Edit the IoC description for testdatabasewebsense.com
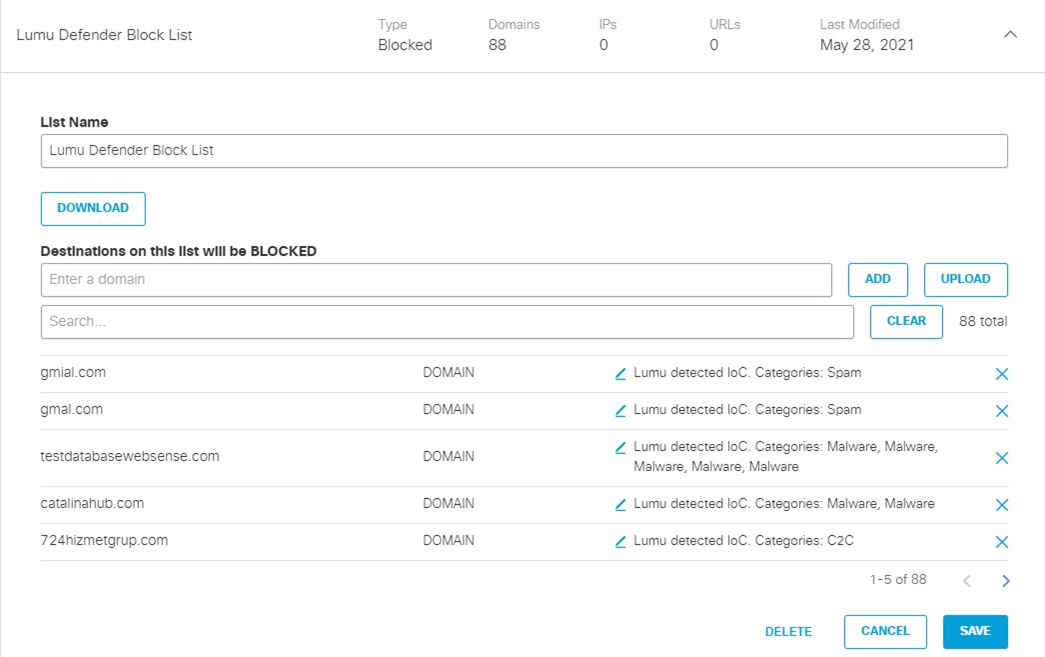This screenshot has width=1045, height=657. (620, 446)
